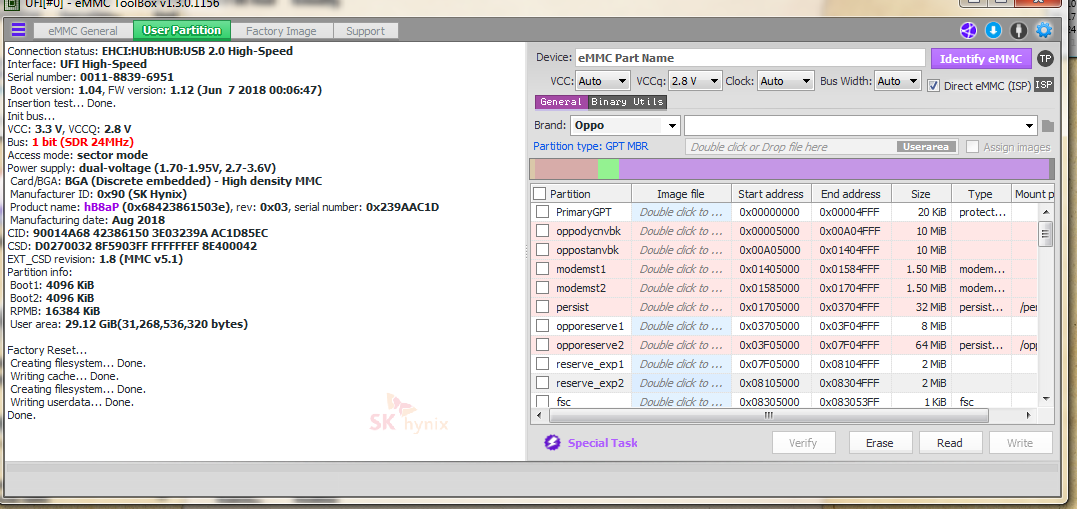Click the Type column header

(980, 194)
